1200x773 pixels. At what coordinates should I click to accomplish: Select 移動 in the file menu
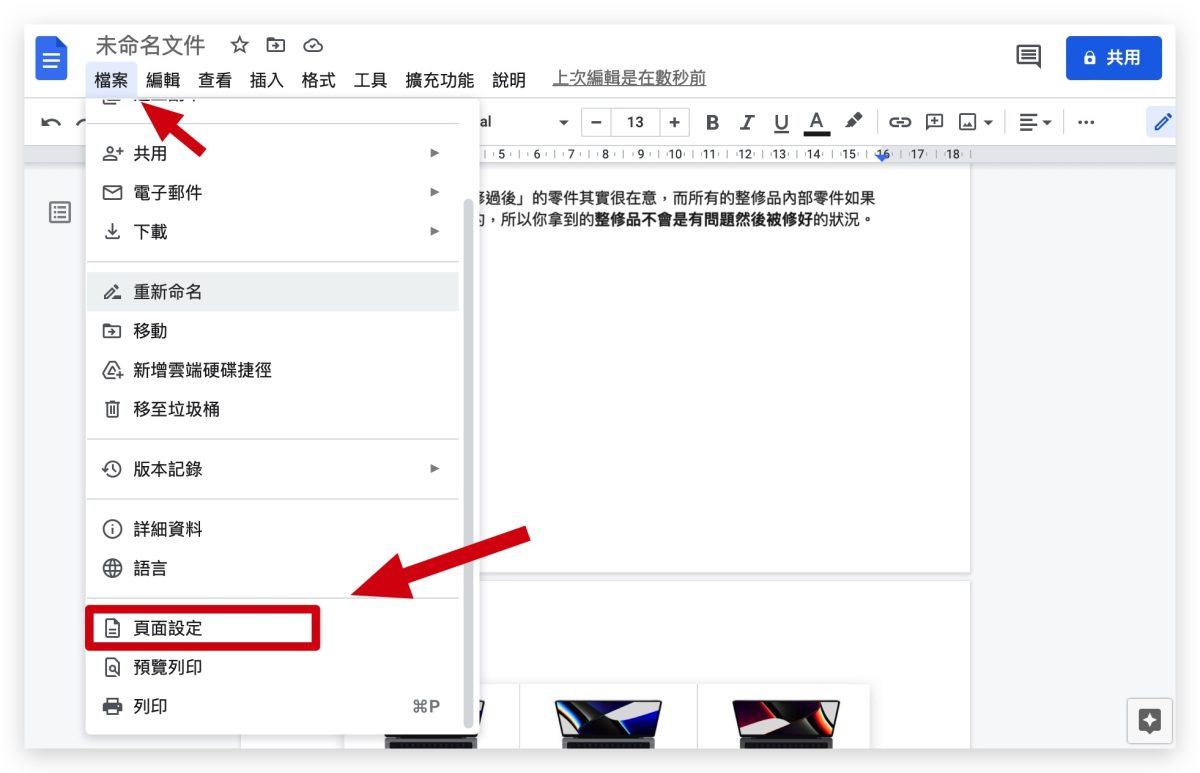(x=273, y=331)
